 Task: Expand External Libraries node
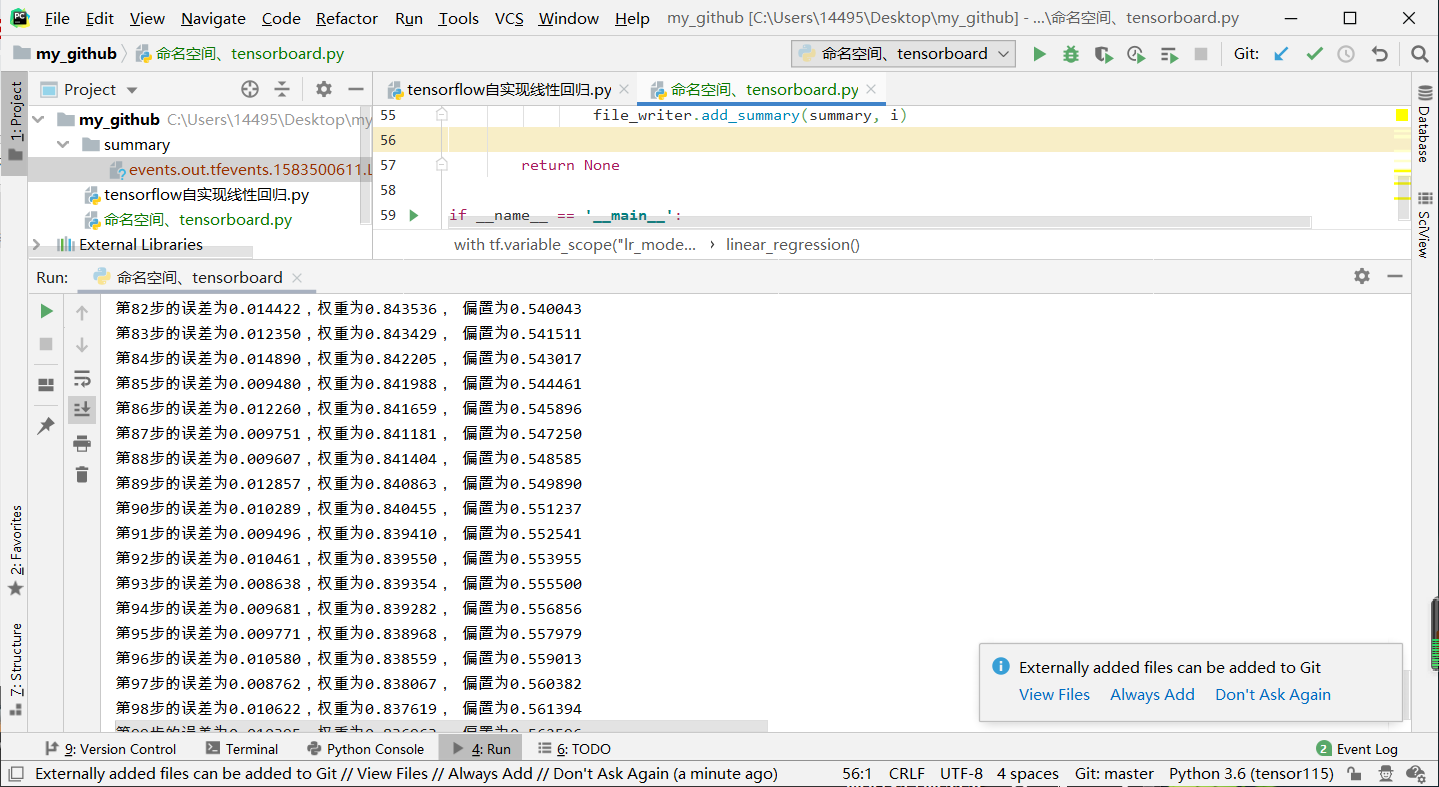click(38, 245)
